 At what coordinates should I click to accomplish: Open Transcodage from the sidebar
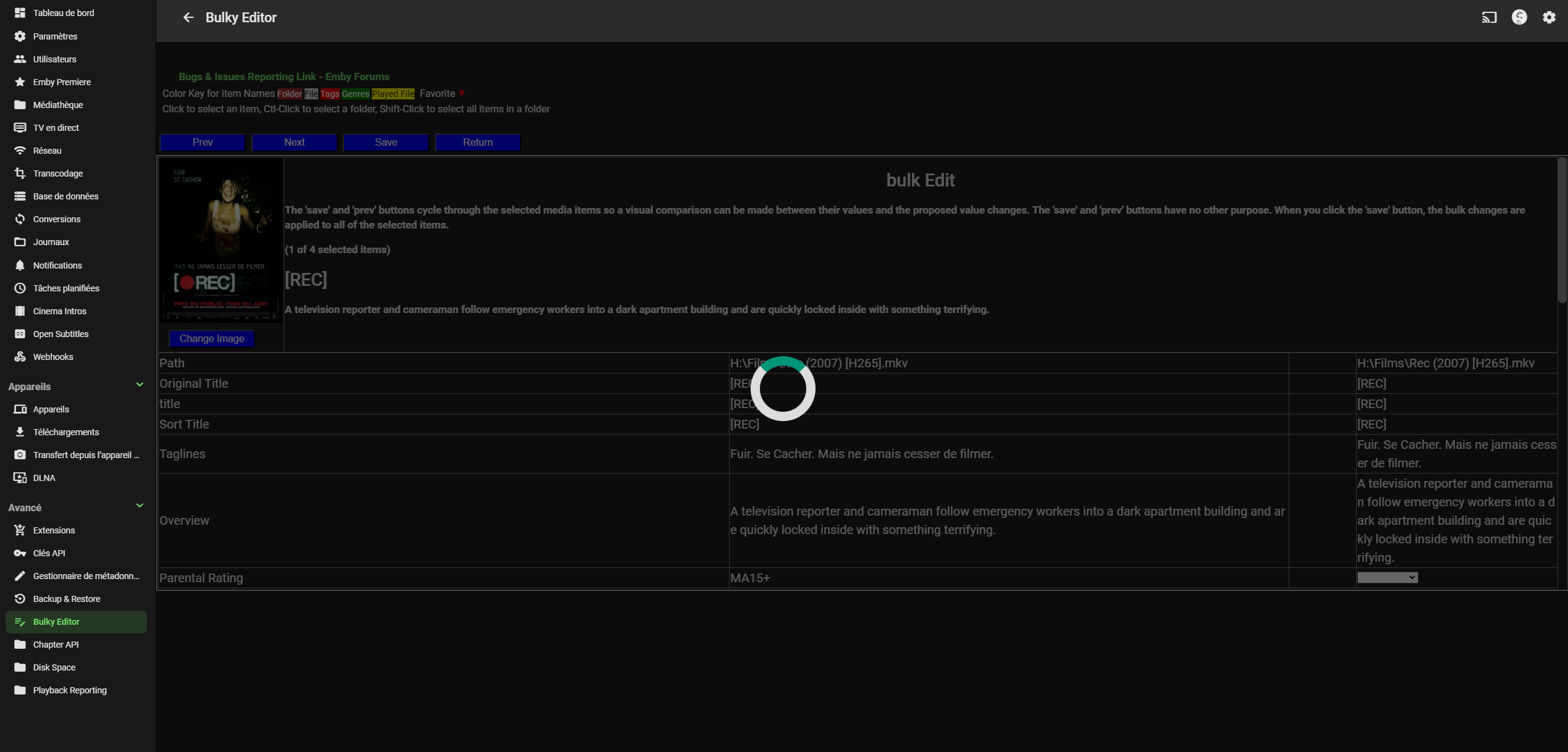click(57, 173)
